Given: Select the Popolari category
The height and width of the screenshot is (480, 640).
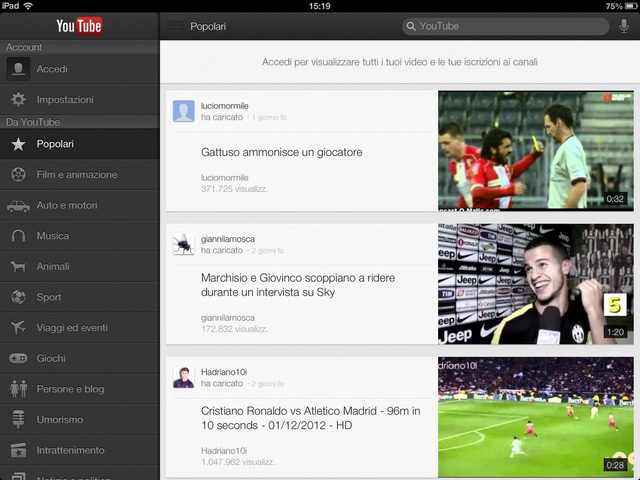Looking at the screenshot, I should (x=80, y=144).
